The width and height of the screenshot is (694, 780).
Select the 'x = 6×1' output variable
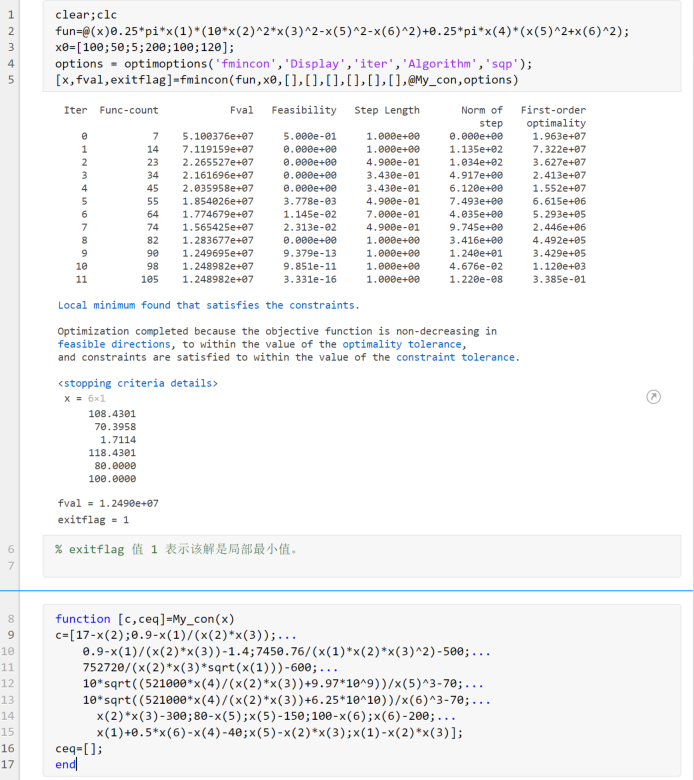[x=85, y=398]
